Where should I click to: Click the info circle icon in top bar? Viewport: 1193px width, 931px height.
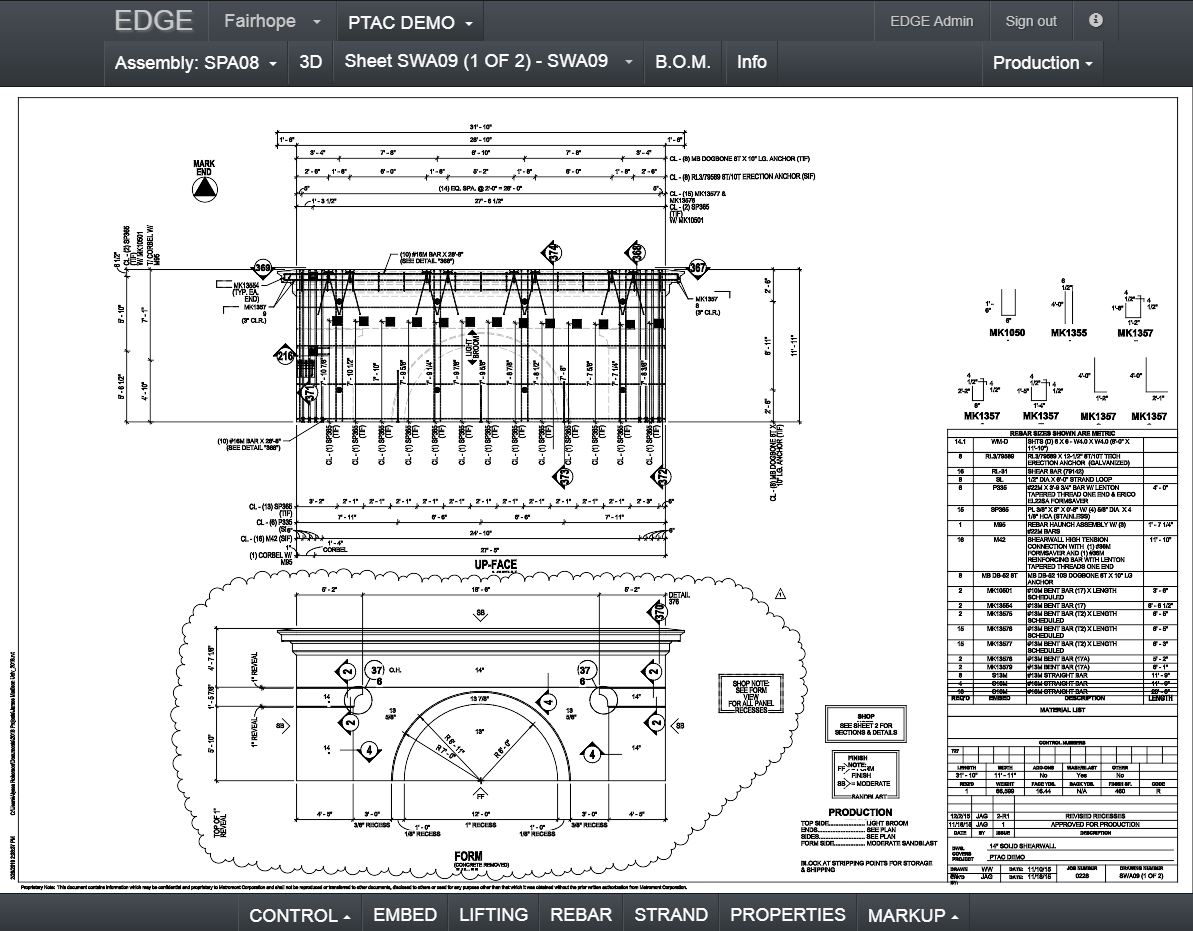pos(1095,21)
